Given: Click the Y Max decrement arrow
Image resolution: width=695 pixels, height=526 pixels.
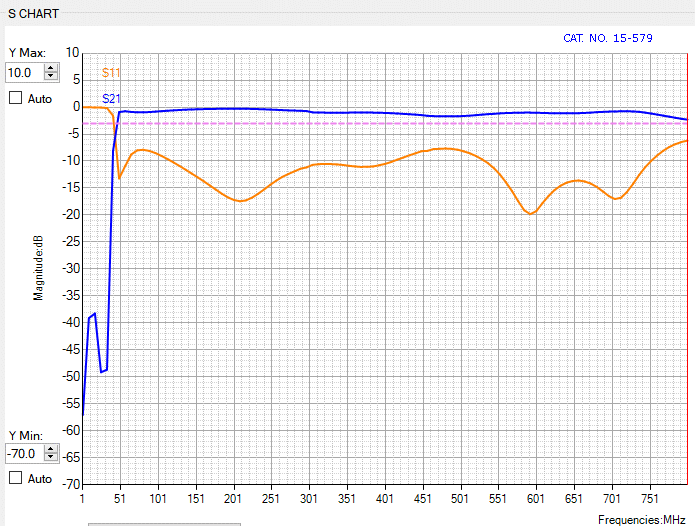Looking at the screenshot, I should [51, 77].
